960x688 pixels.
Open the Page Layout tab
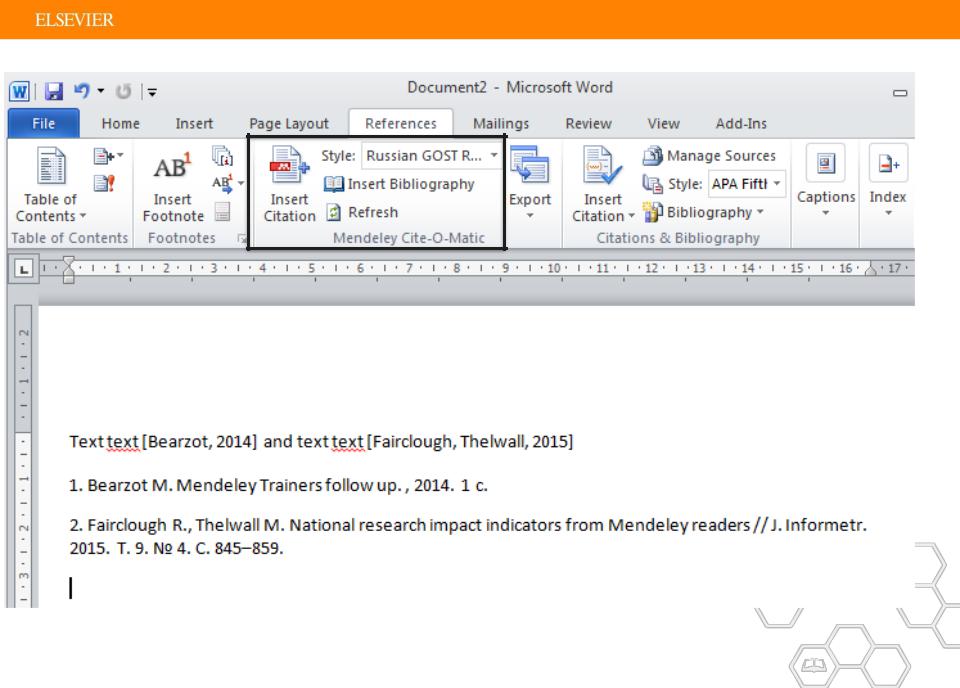point(289,124)
